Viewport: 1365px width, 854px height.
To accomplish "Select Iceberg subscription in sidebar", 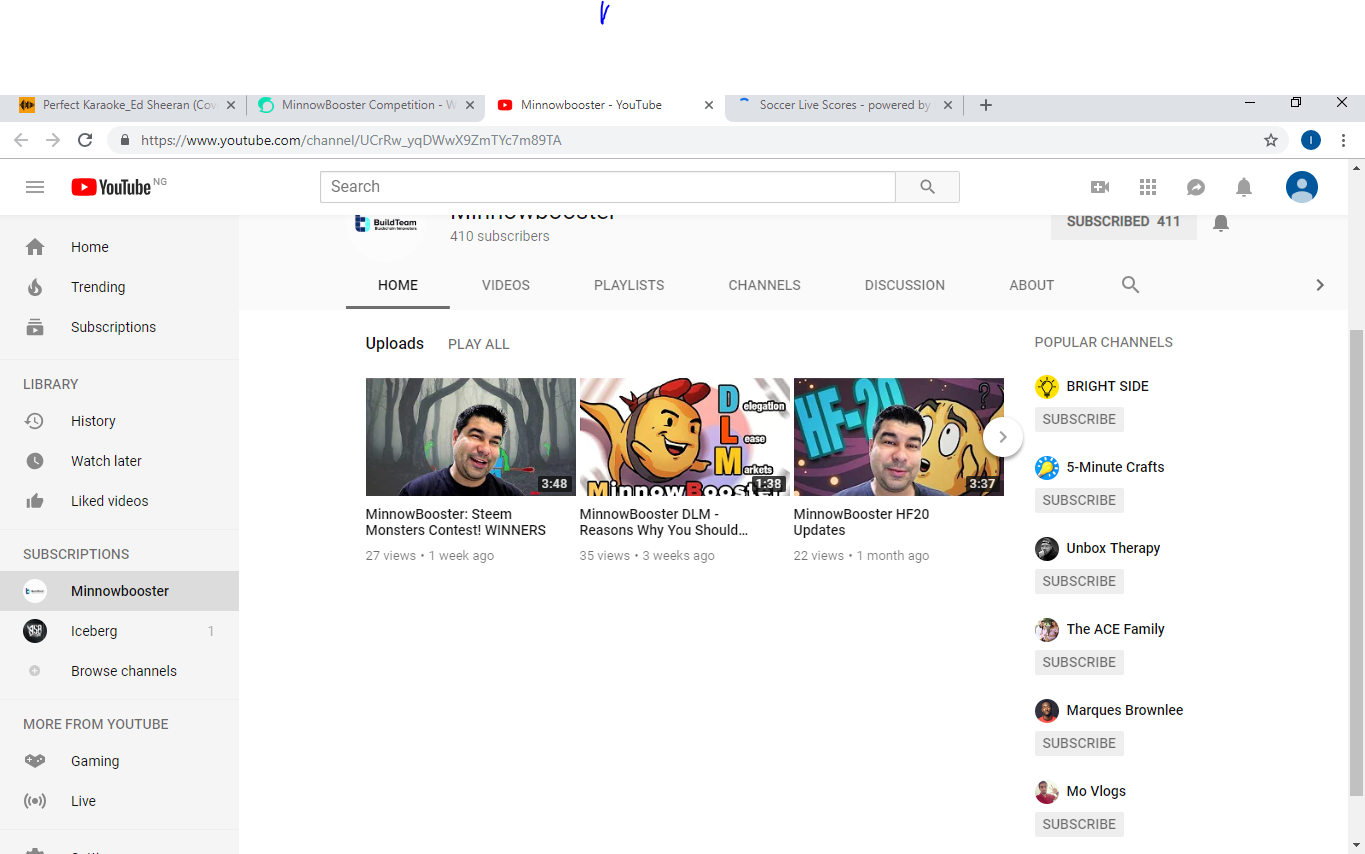I will 119,631.
